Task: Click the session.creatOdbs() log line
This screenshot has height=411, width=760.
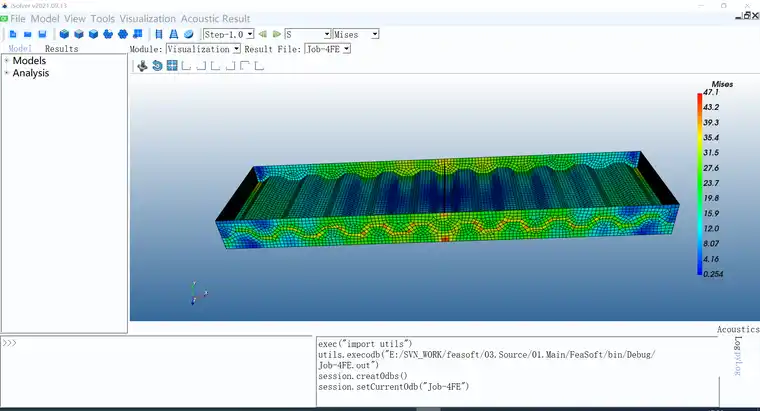Action: tap(363, 376)
